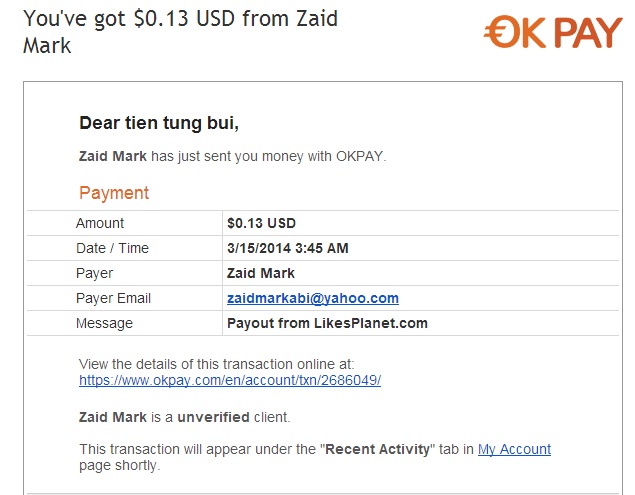Click the Payer row label
The height and width of the screenshot is (495, 635).
(95, 273)
